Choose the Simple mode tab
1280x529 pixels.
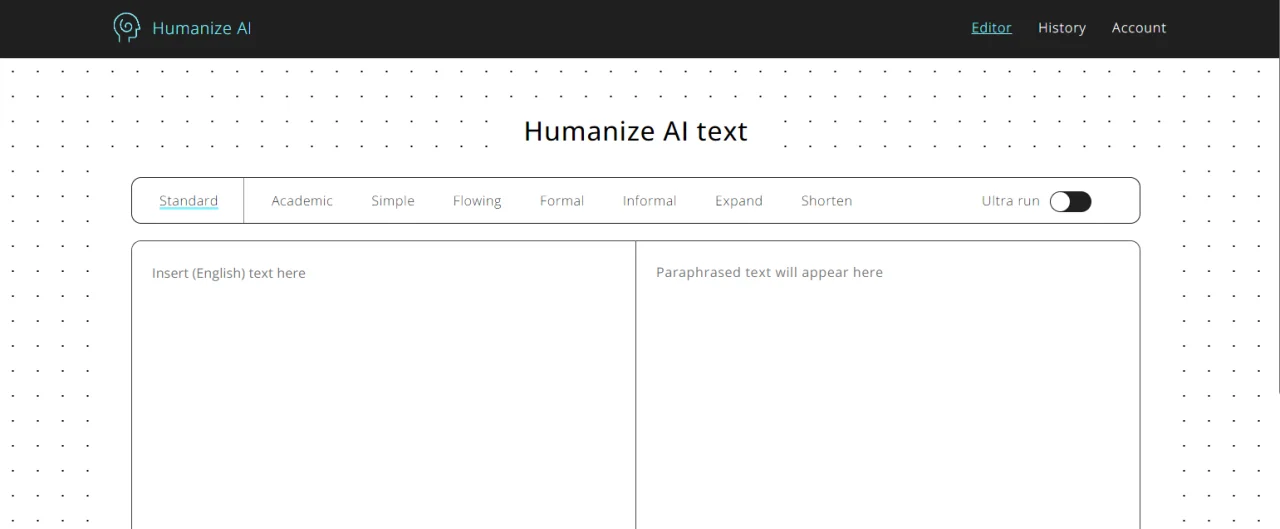pyautogui.click(x=393, y=201)
